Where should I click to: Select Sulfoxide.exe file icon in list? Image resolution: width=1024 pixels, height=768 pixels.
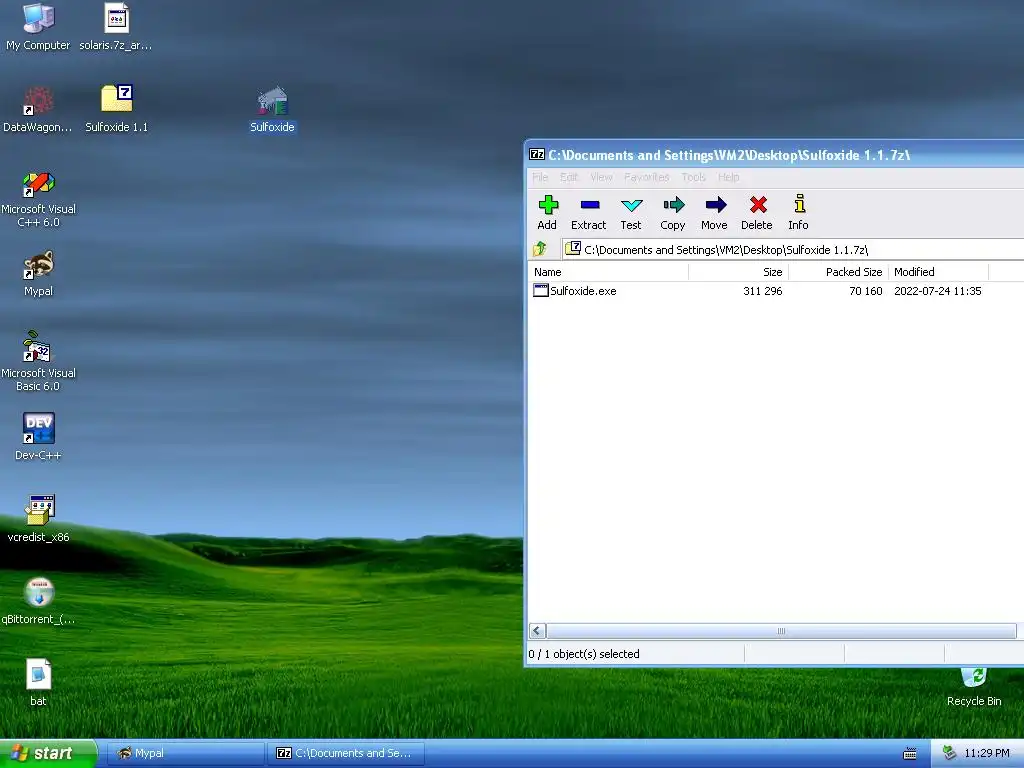[541, 291]
